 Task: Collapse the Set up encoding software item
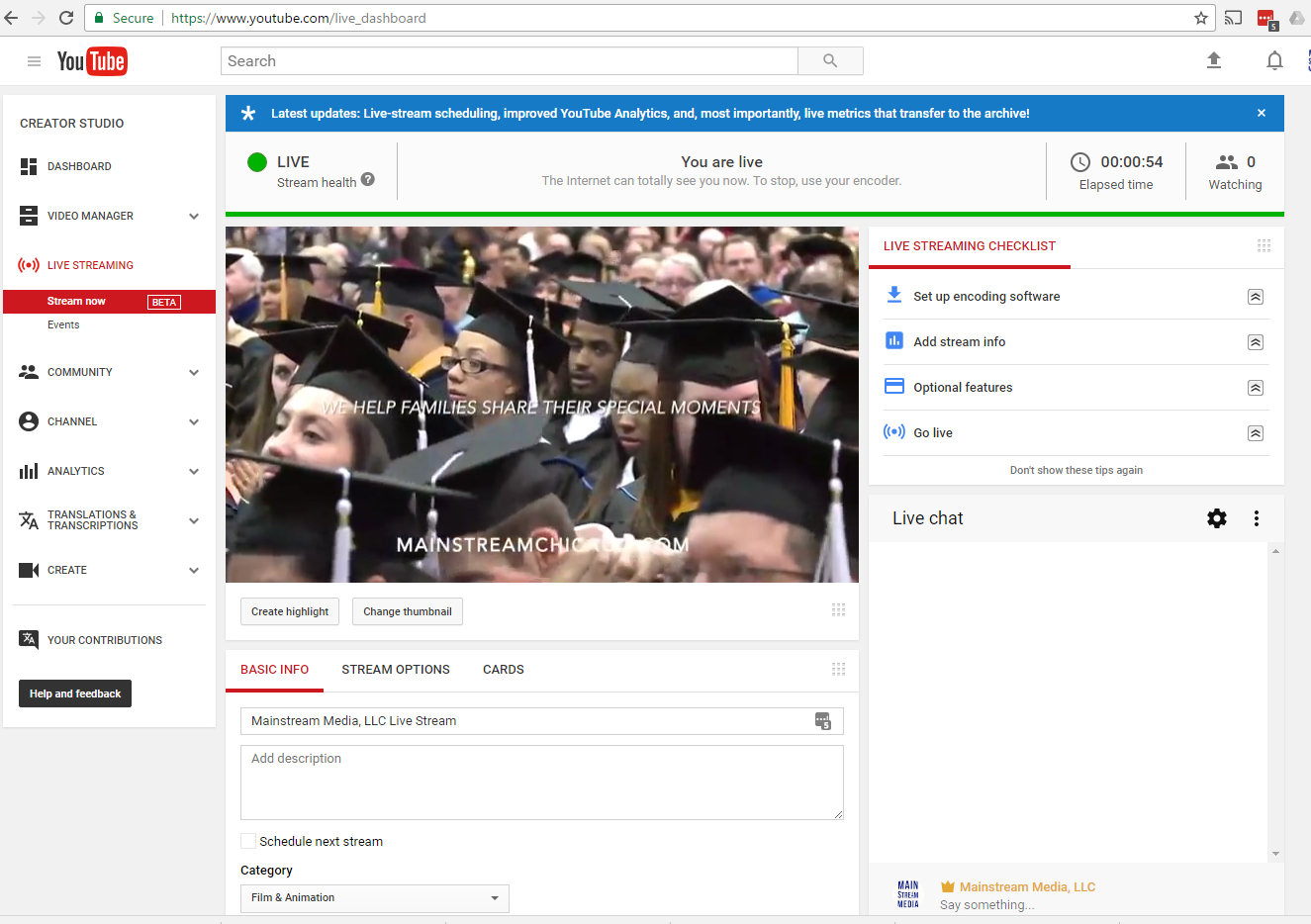tap(1255, 297)
